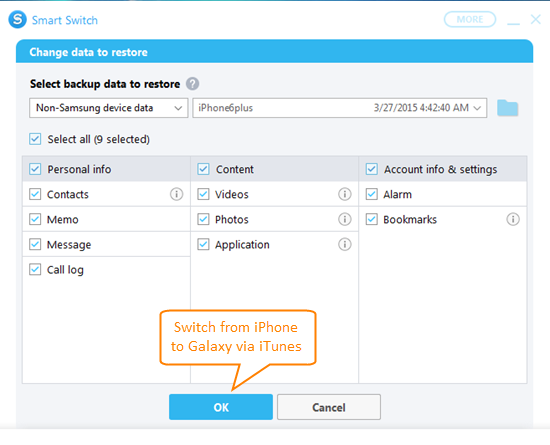Uncheck the Personal info group checkbox
Screen dimensions: 550x445
pyautogui.click(x=35, y=169)
